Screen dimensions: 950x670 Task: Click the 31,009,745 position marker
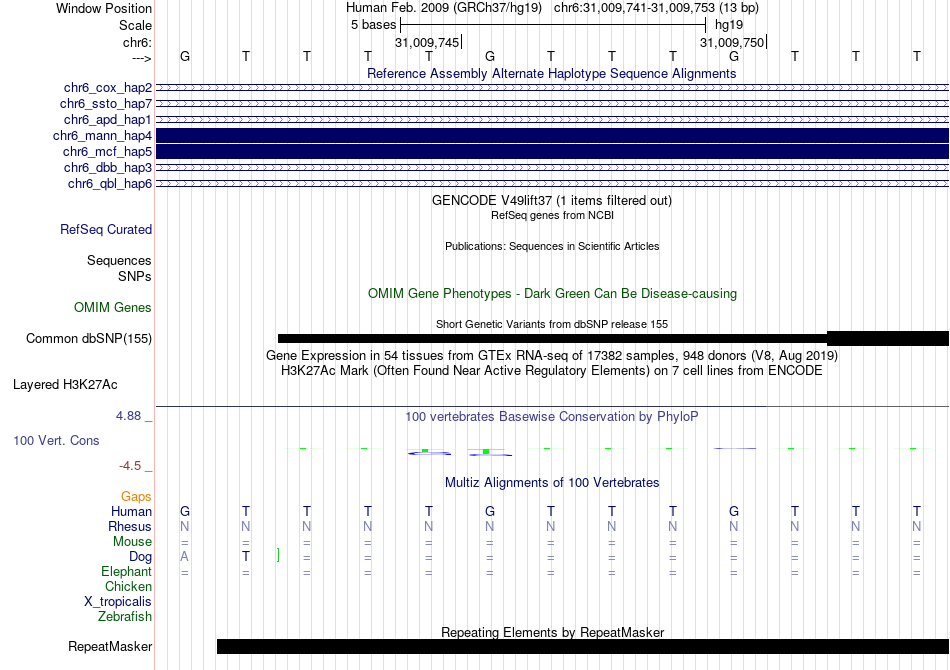(x=427, y=42)
